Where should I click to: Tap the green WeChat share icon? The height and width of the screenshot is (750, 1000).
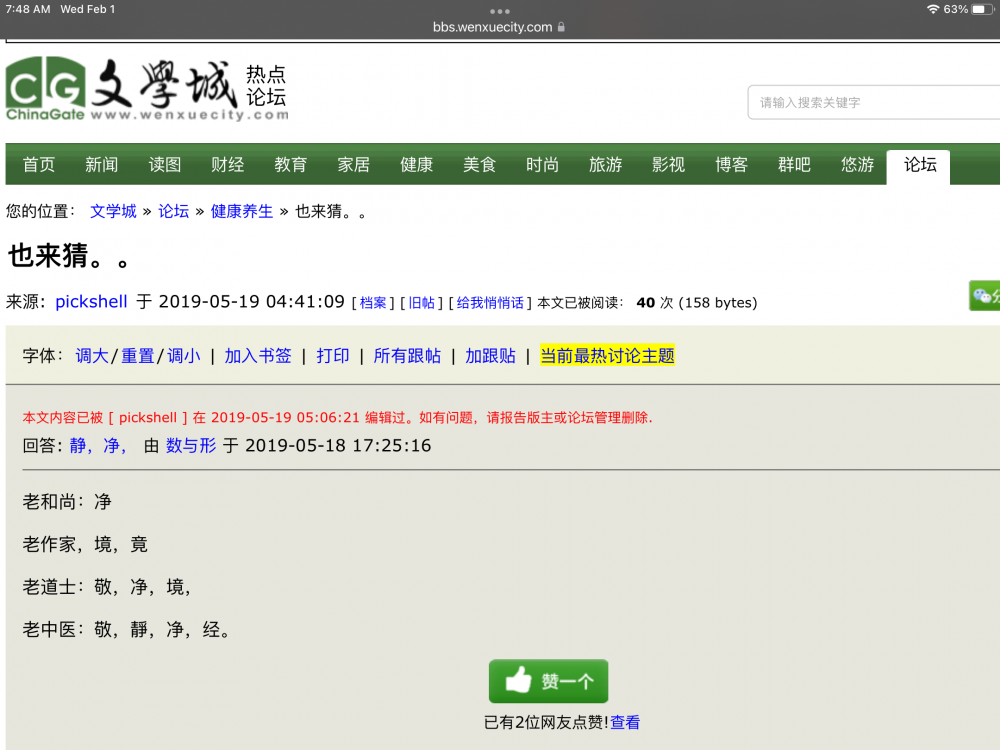pos(985,296)
